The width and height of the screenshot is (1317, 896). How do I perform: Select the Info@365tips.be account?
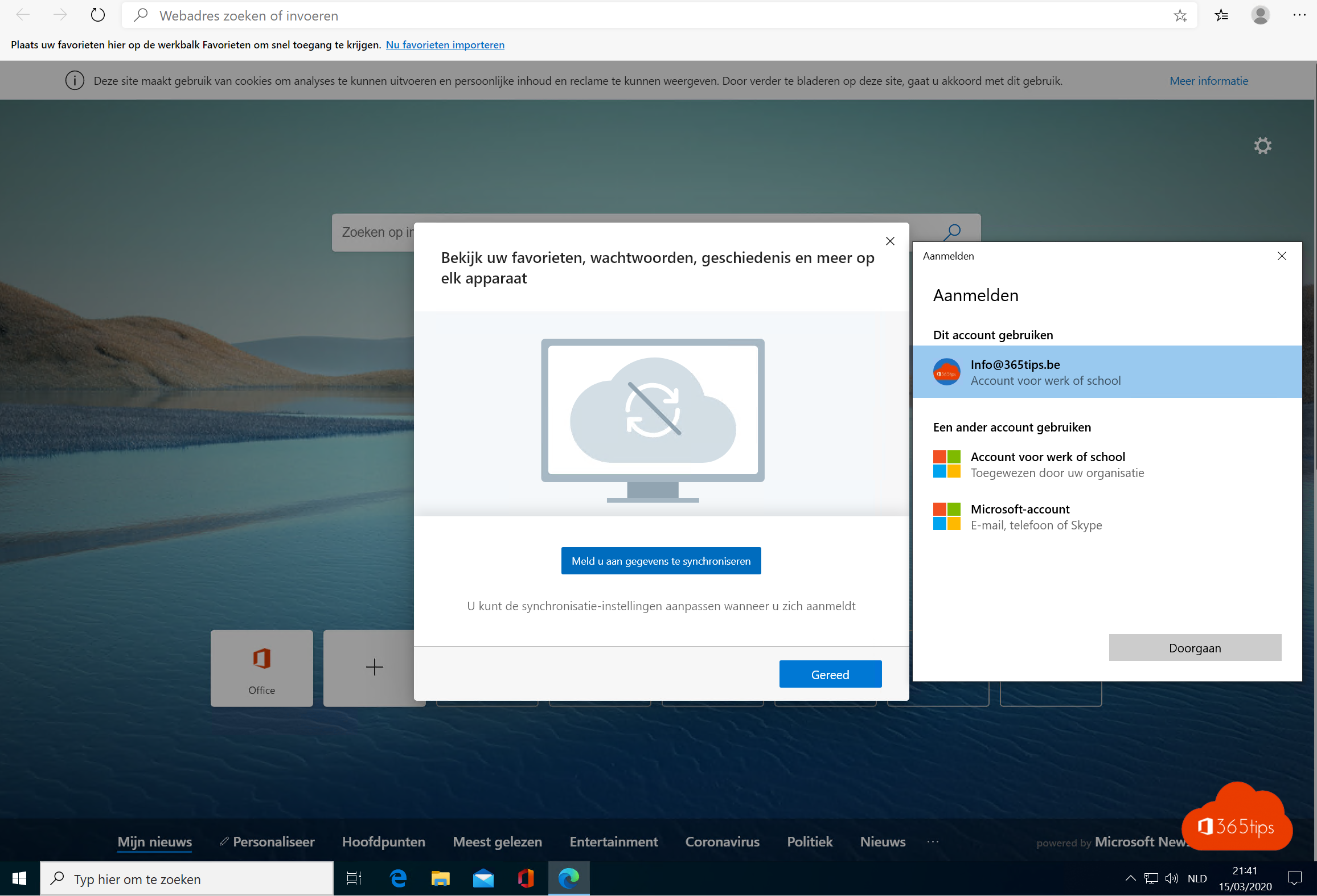pyautogui.click(x=1107, y=372)
